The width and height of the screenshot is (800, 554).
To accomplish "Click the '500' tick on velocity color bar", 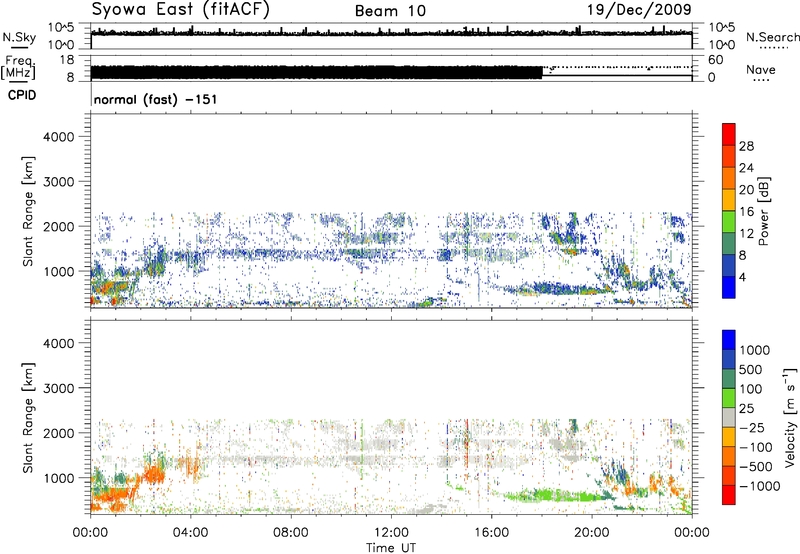I will [751, 369].
